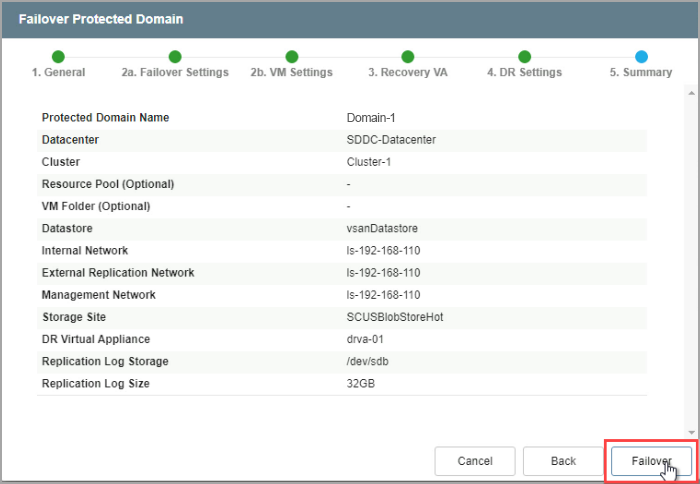Select the Protected Domain Name row label
This screenshot has width=700, height=484.
click(105, 118)
